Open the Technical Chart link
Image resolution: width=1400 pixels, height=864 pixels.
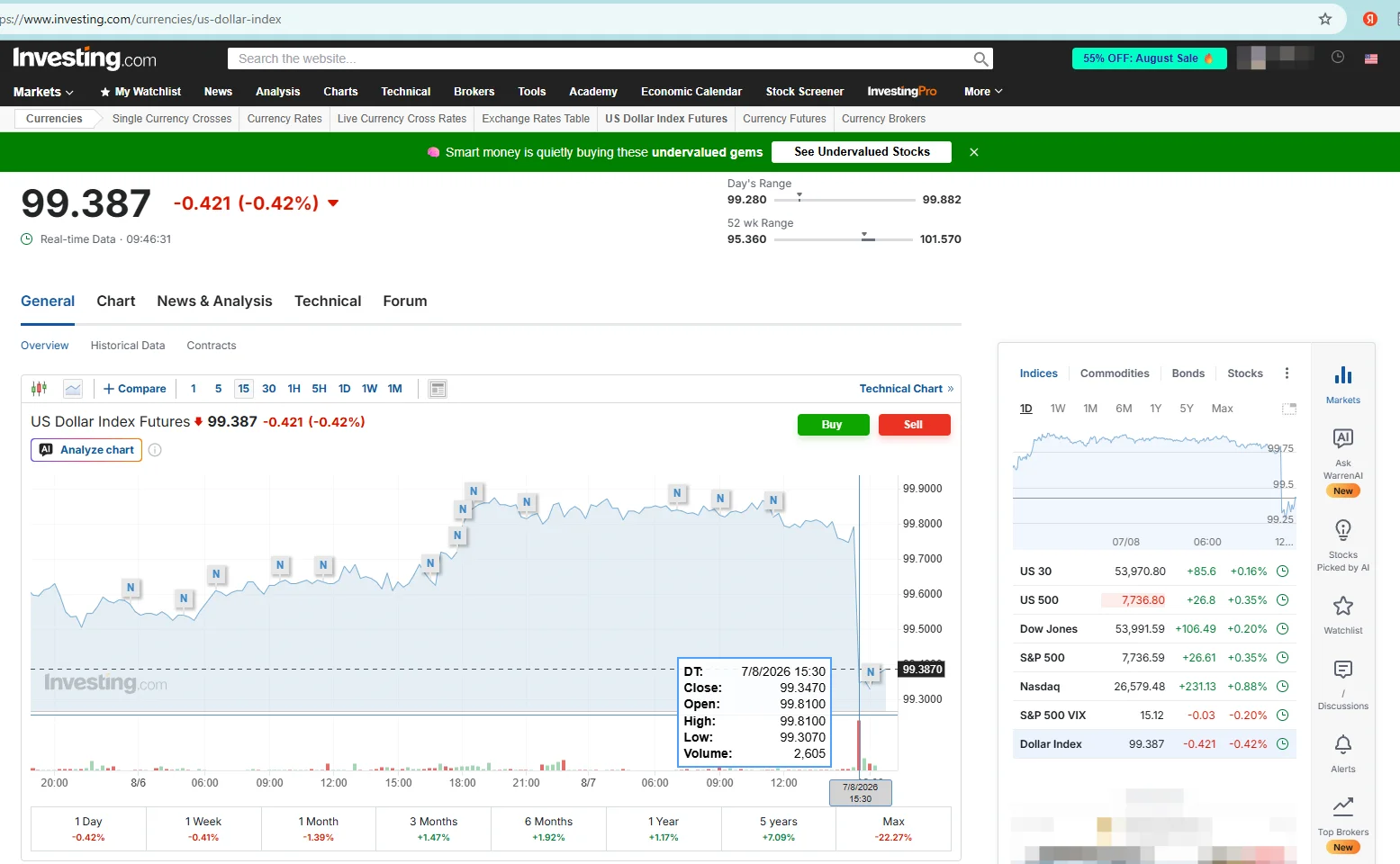(907, 389)
